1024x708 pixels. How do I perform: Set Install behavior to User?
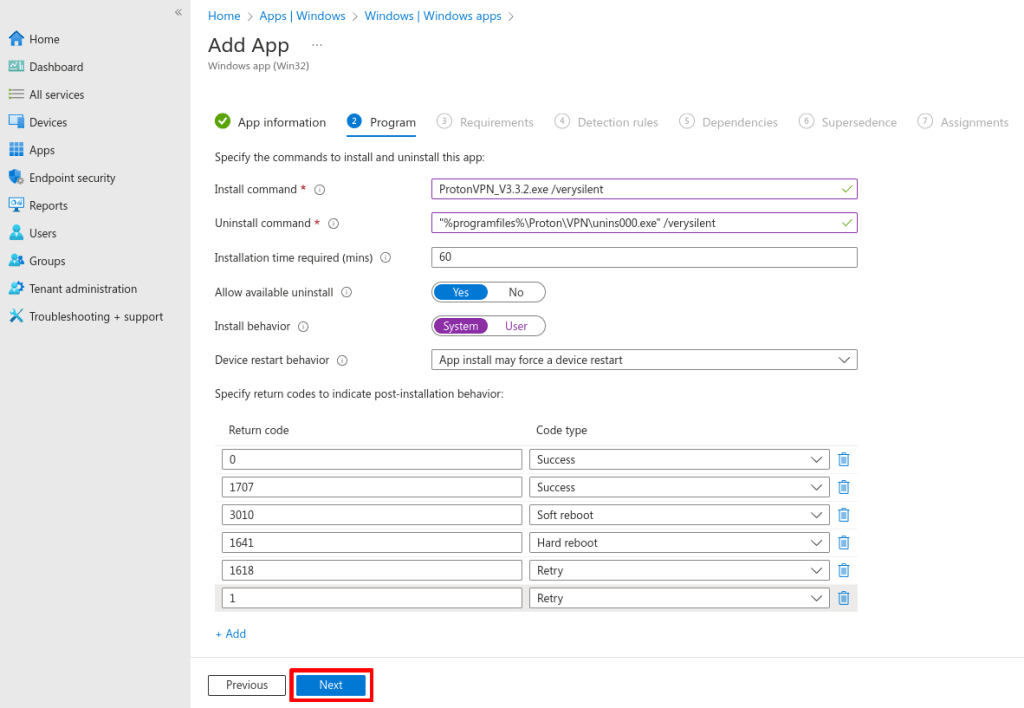[x=516, y=326]
